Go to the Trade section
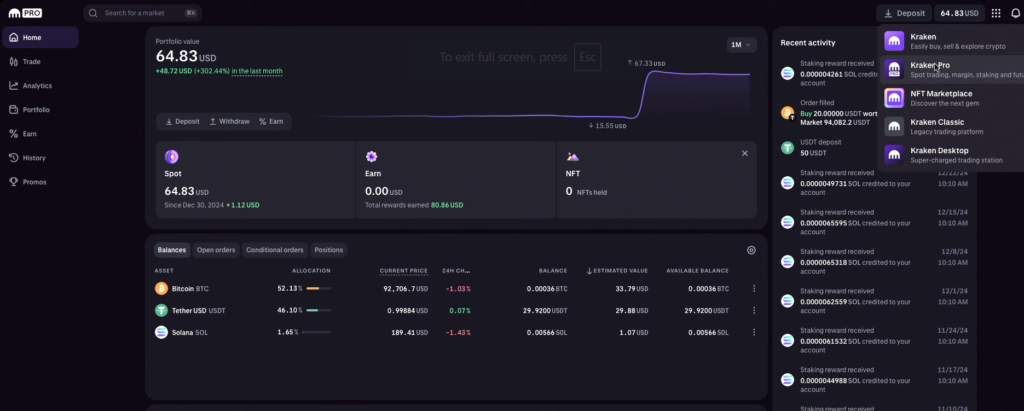Viewport: 1024px width, 411px height. (x=40, y=61)
